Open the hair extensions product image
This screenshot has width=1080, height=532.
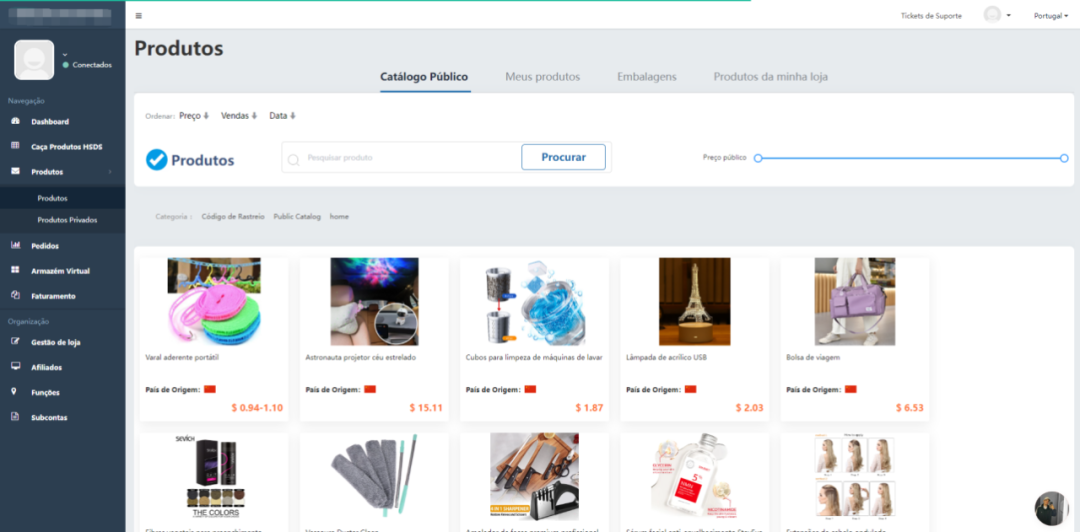pos(855,476)
